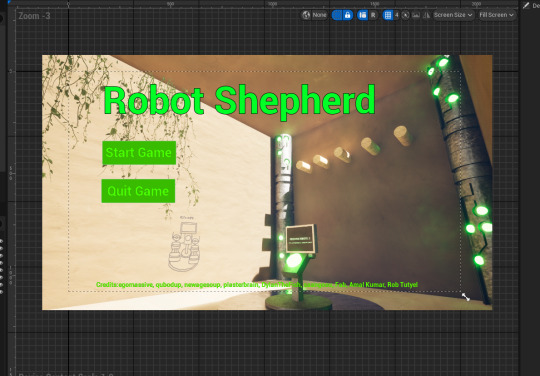Open the grid snap size value 4
Image resolution: width=540 pixels, height=376 pixels.
pos(396,15)
